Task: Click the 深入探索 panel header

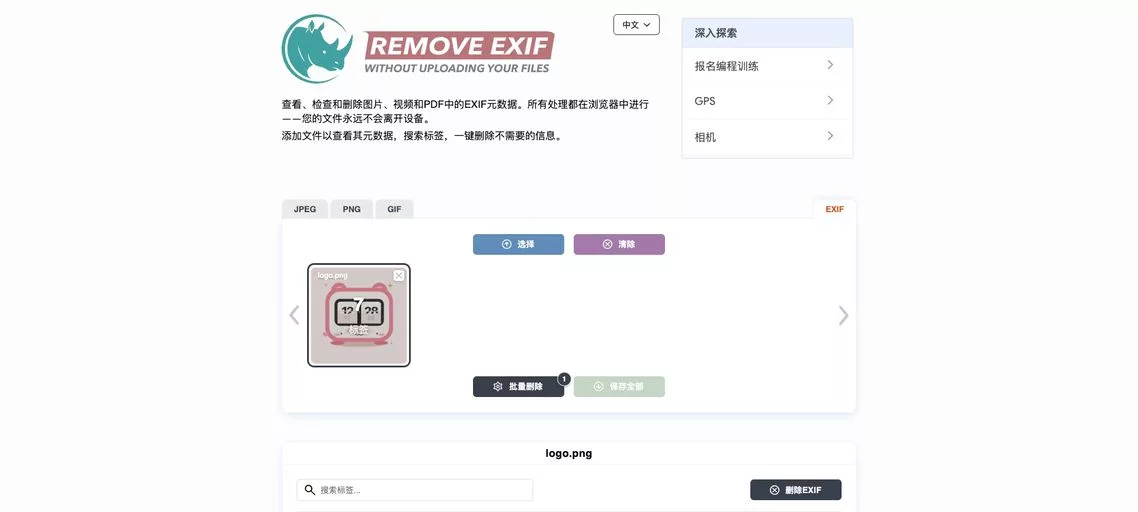Action: pyautogui.click(x=767, y=33)
